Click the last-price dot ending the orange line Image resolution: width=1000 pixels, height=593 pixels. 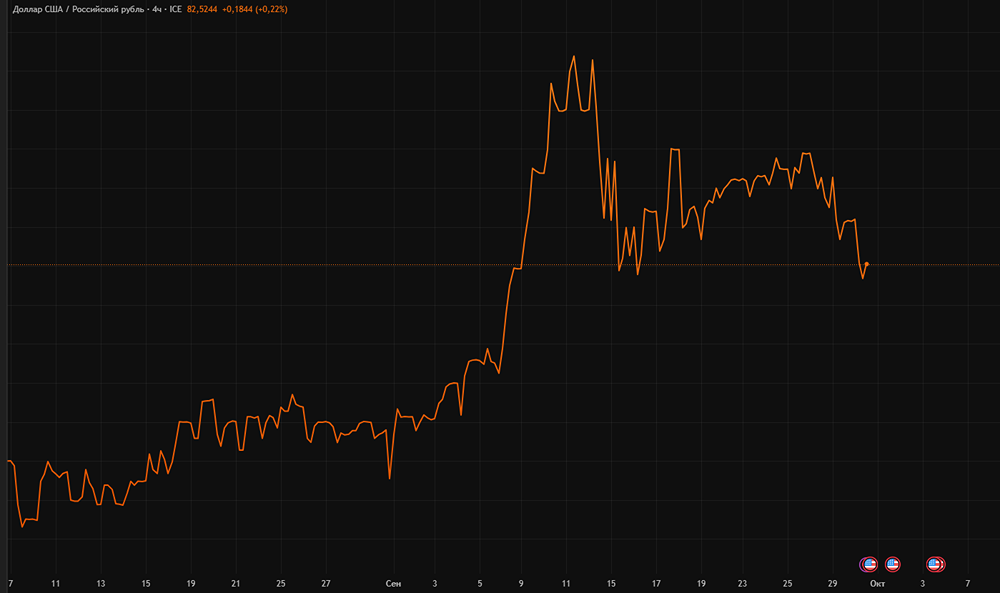867,264
